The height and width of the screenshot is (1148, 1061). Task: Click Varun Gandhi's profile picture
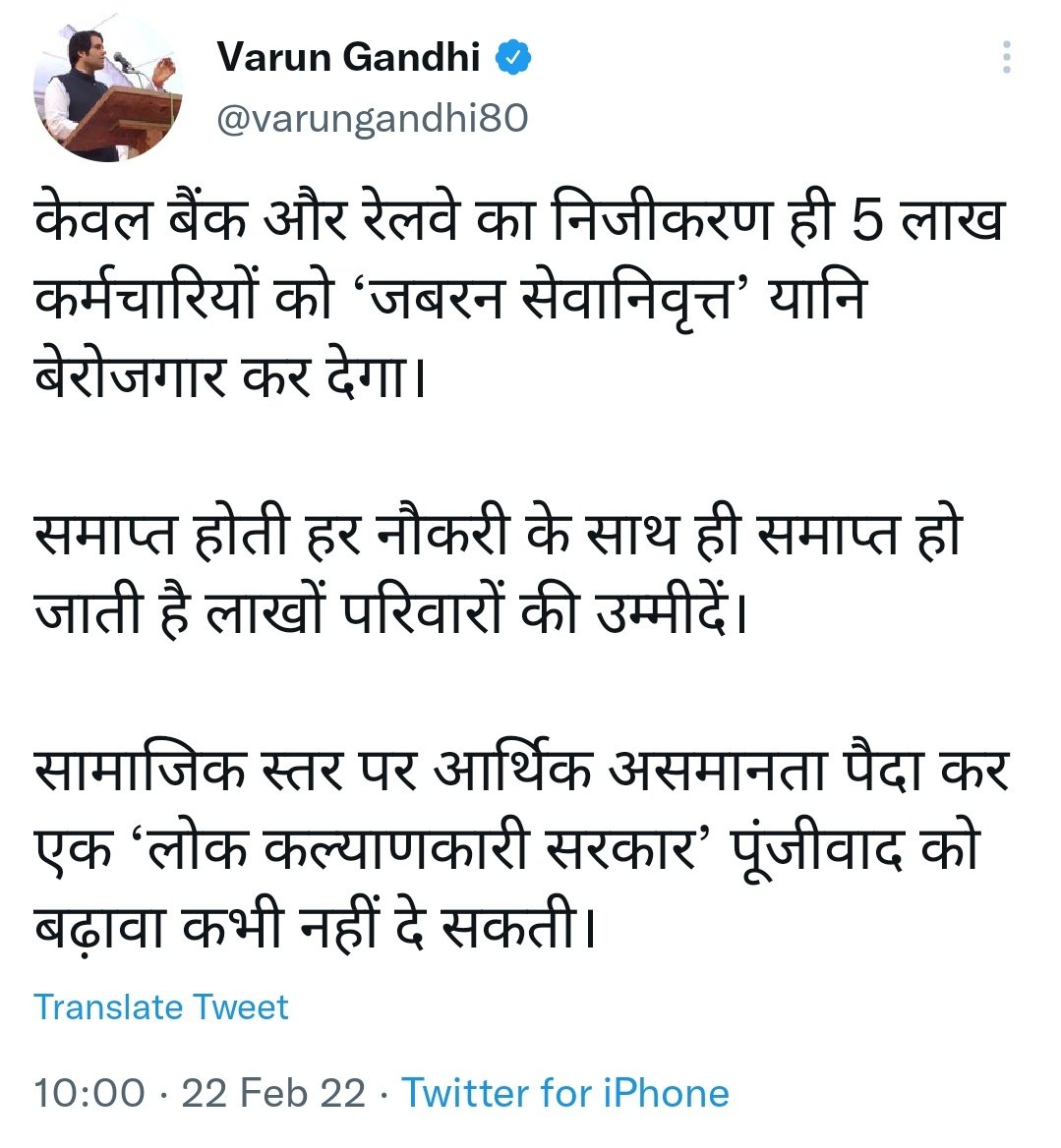click(108, 84)
